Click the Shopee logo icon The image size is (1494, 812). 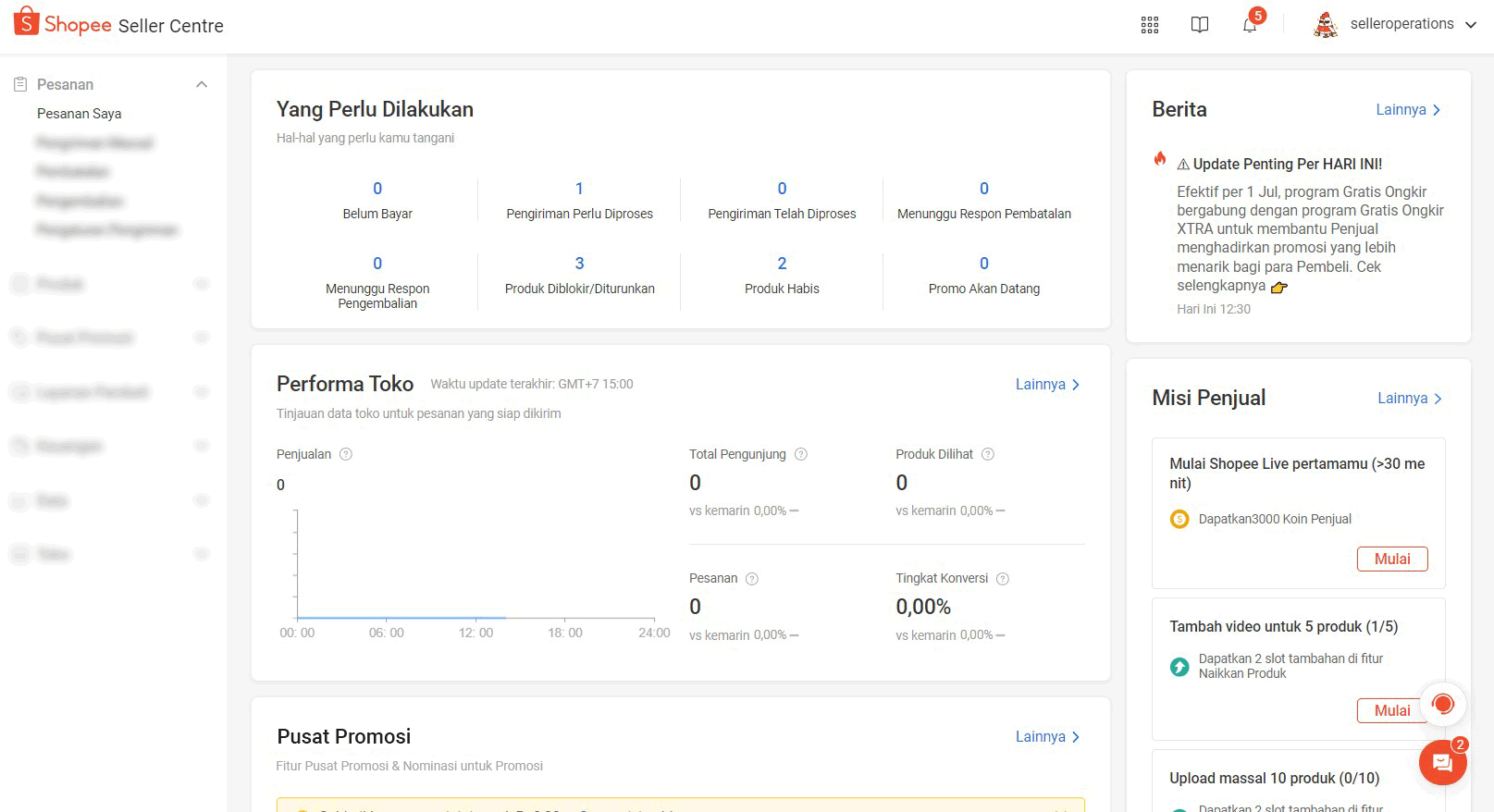point(27,21)
